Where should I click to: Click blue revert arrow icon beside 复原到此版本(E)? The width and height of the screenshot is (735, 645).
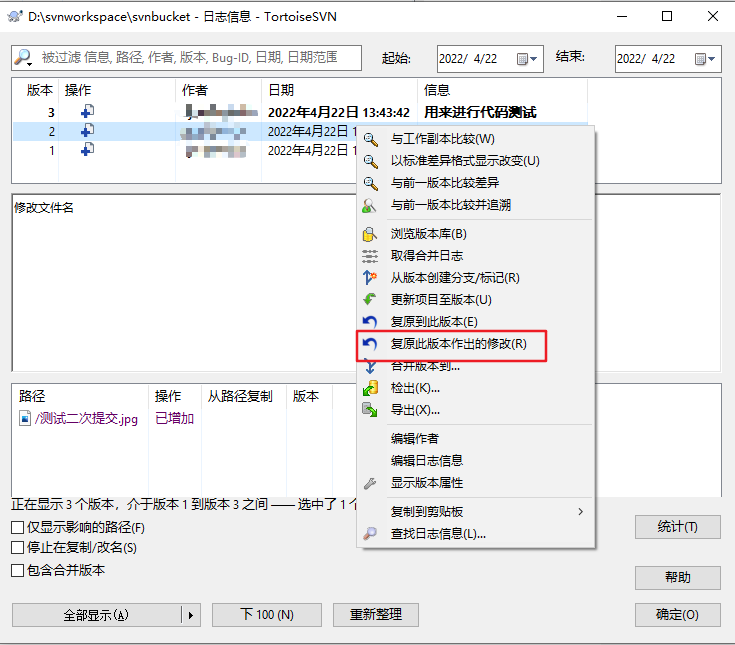click(x=370, y=322)
